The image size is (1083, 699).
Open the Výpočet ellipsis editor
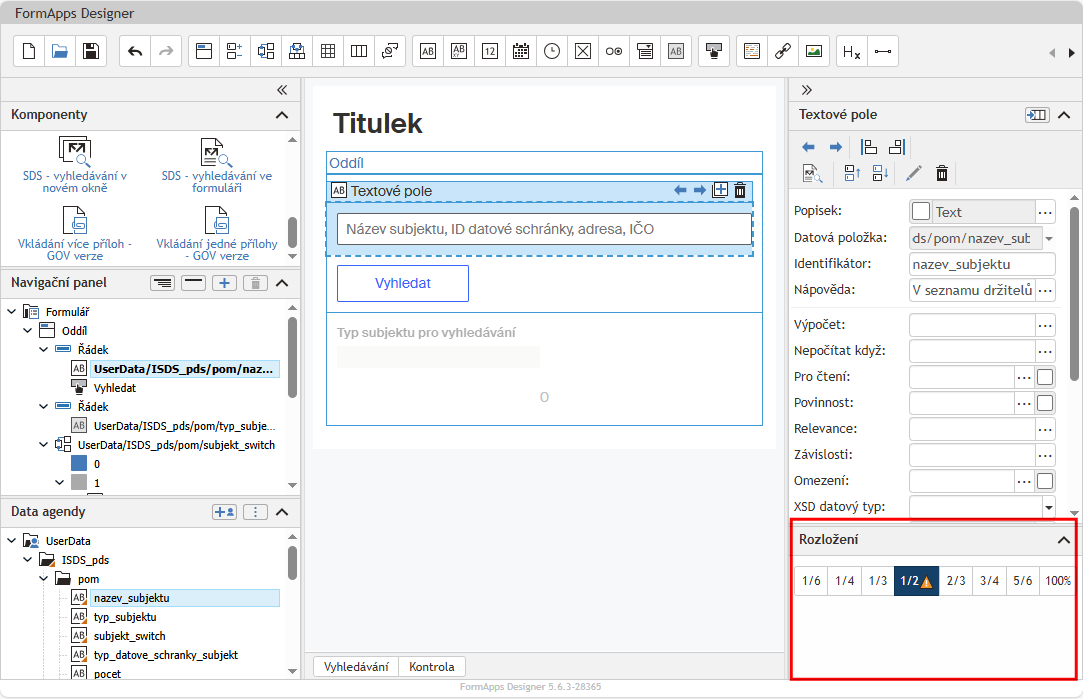pyautogui.click(x=1045, y=325)
